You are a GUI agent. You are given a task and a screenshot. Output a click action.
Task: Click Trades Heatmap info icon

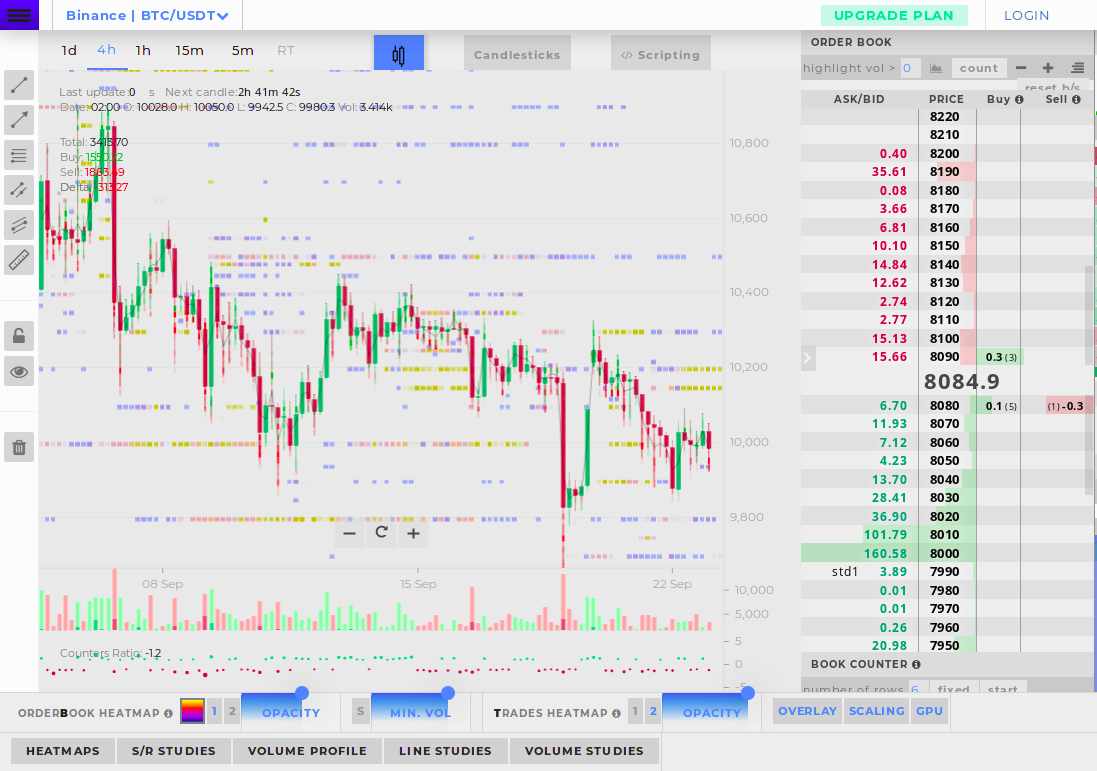pos(616,714)
